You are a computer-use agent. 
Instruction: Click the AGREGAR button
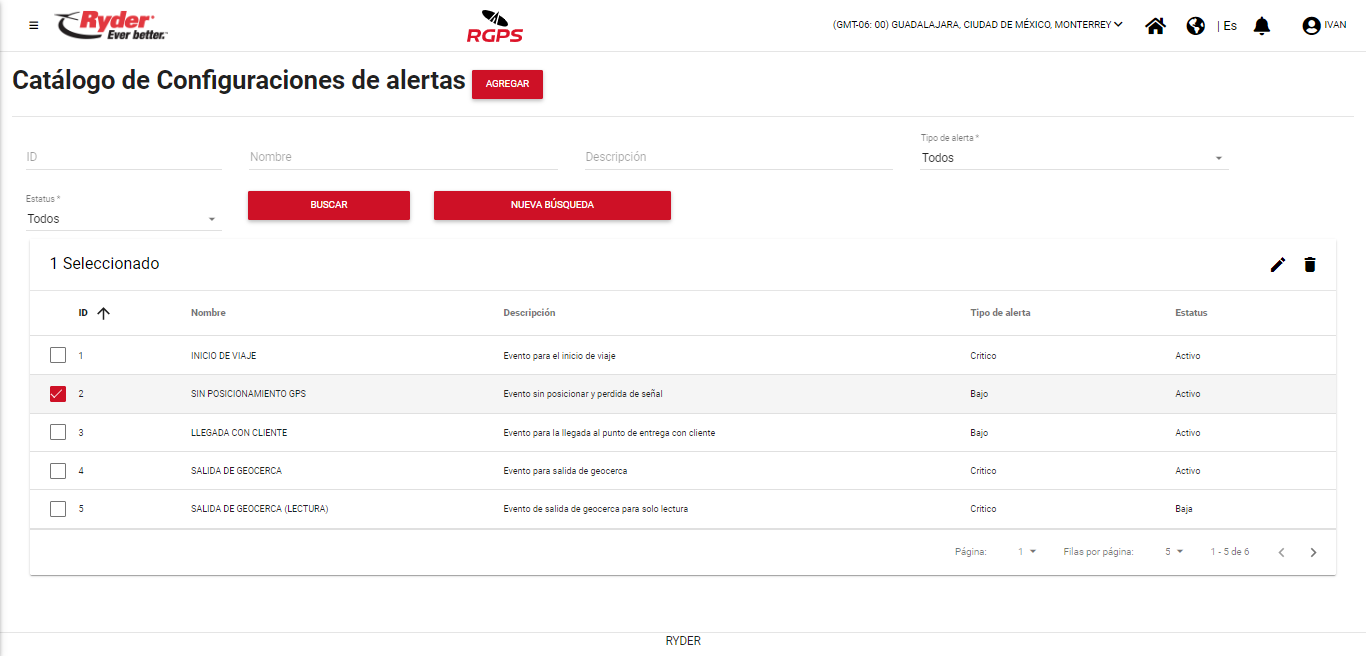pyautogui.click(x=507, y=84)
